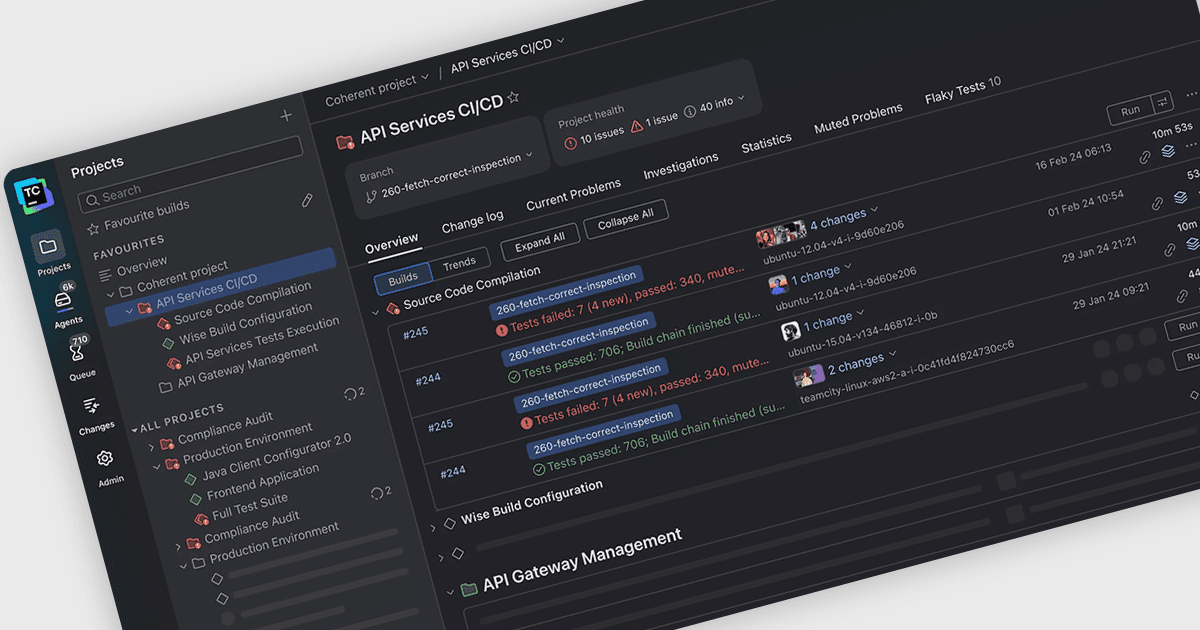Click the investigations counter beside Full Test Suite
Viewport: 1200px width, 630px height.
click(381, 492)
